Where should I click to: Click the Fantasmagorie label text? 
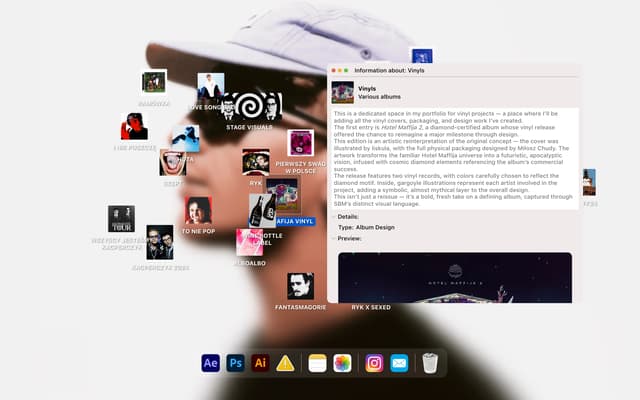(x=300, y=307)
